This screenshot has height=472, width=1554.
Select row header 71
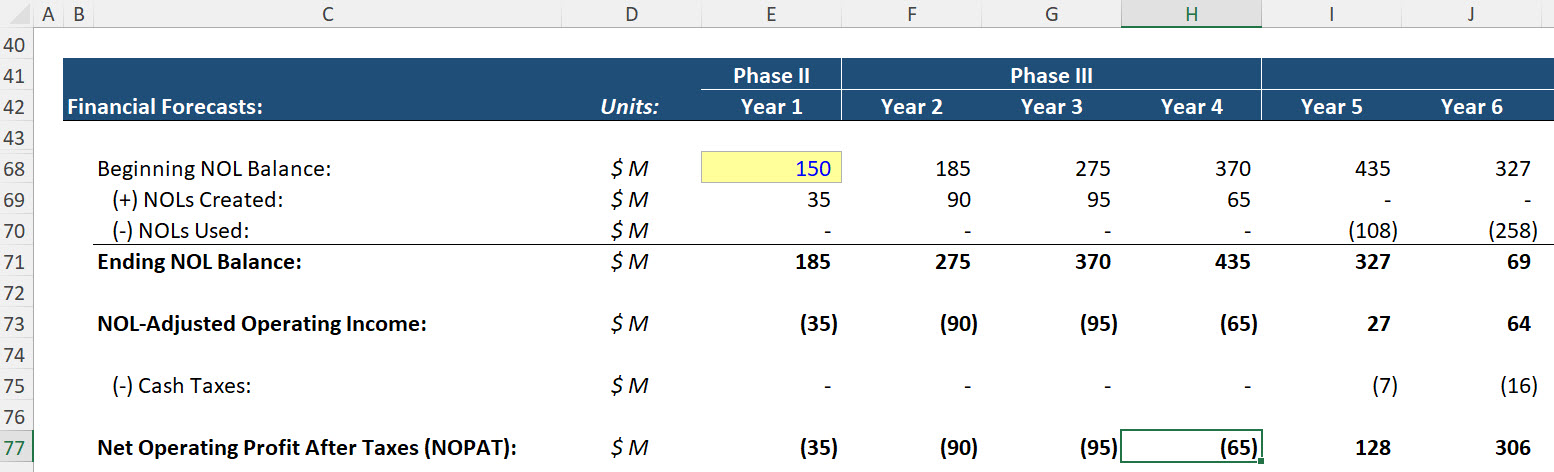[17, 262]
